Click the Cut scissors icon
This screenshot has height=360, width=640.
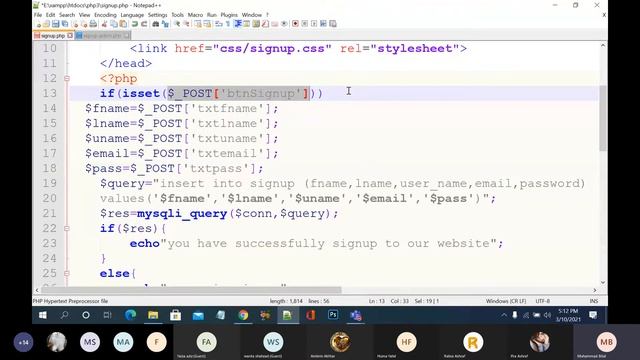click(x=104, y=24)
